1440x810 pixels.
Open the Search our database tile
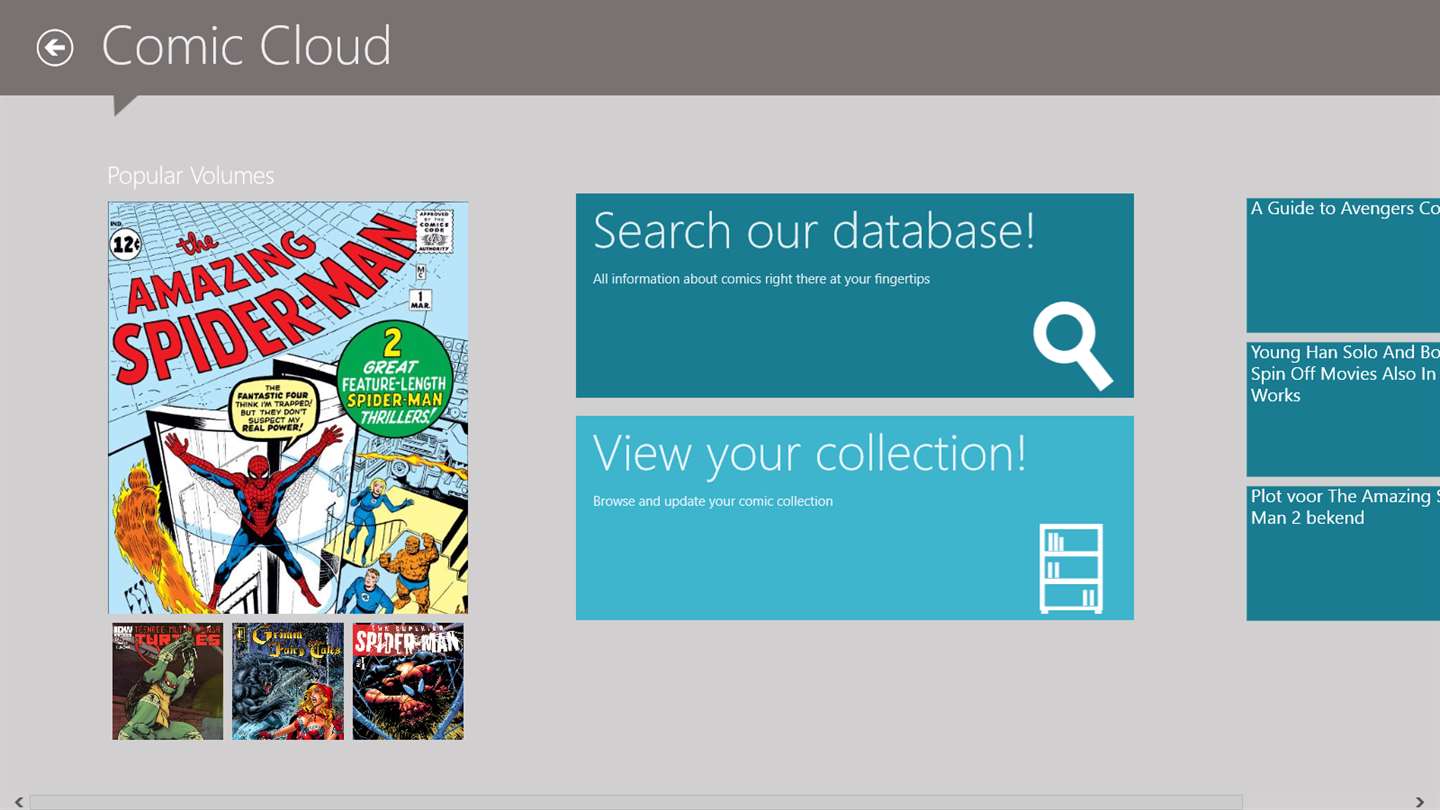(x=855, y=295)
